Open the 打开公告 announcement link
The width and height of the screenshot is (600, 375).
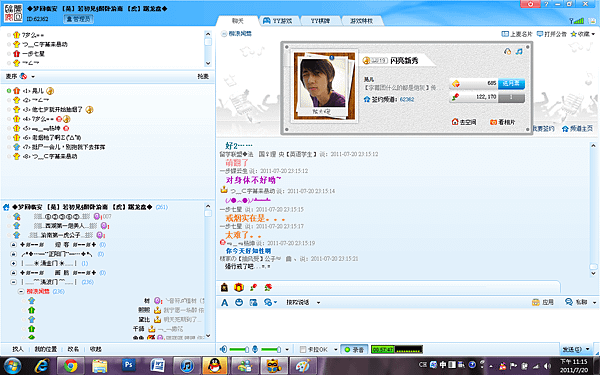551,34
